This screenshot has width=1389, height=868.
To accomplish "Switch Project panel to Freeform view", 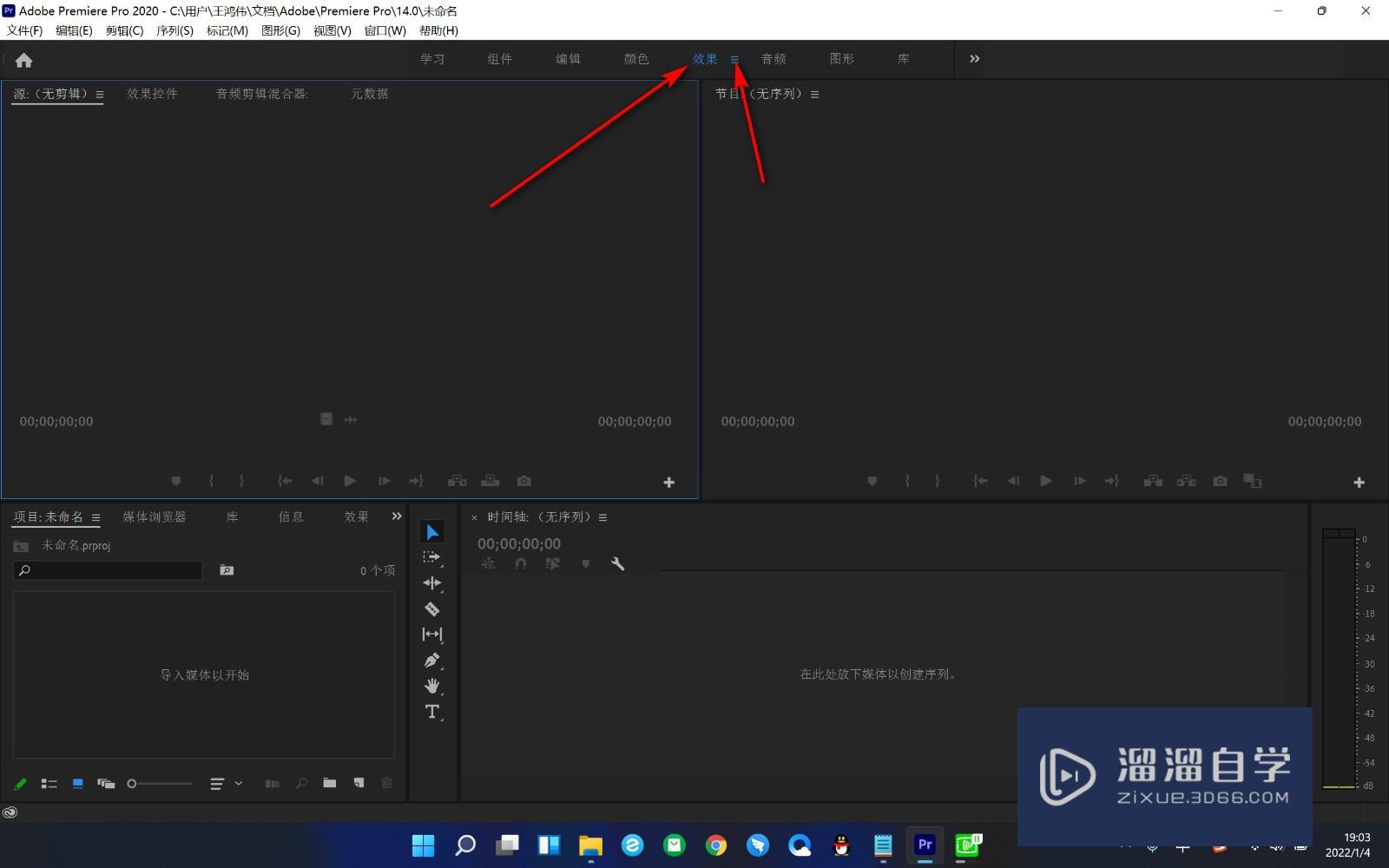I will pos(106,784).
